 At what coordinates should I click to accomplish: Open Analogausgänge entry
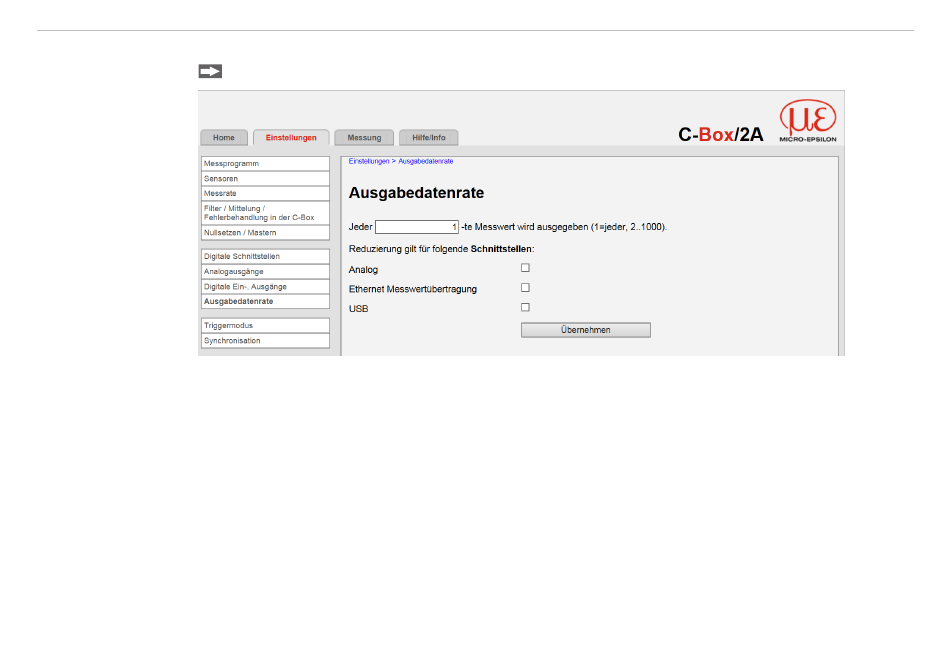click(x=265, y=271)
